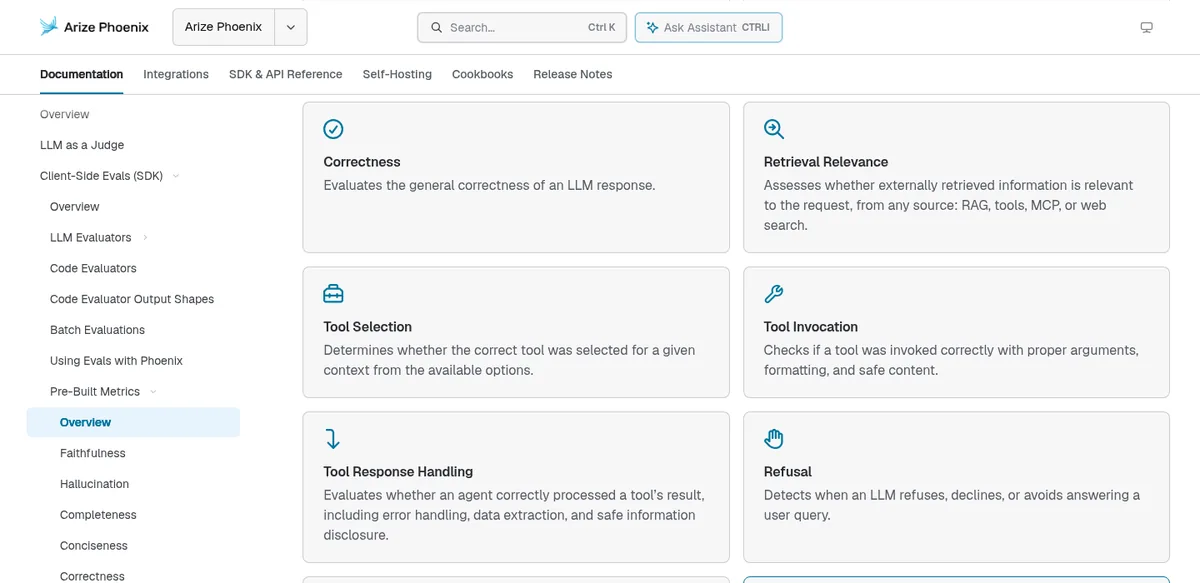This screenshot has width=1200, height=583.
Task: Click LLM Evaluators sidebar label
Action: click(91, 238)
